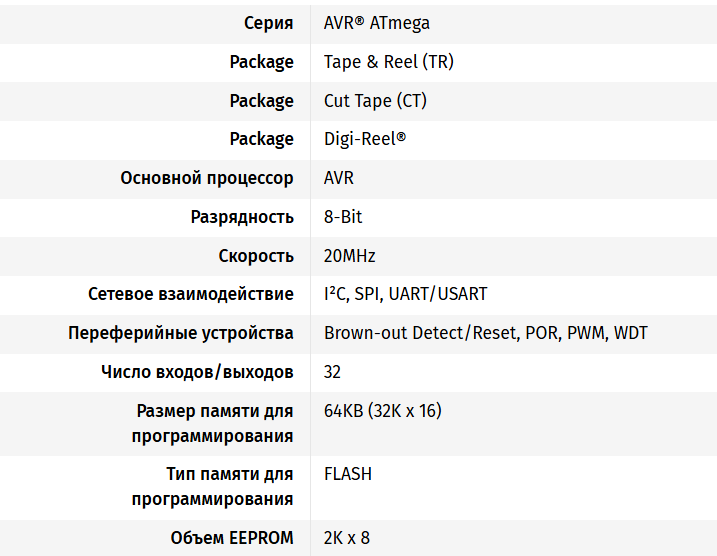The height and width of the screenshot is (556, 717).
Task: Click the 'Tape & Reel (TR)' package value
Action: tap(389, 62)
